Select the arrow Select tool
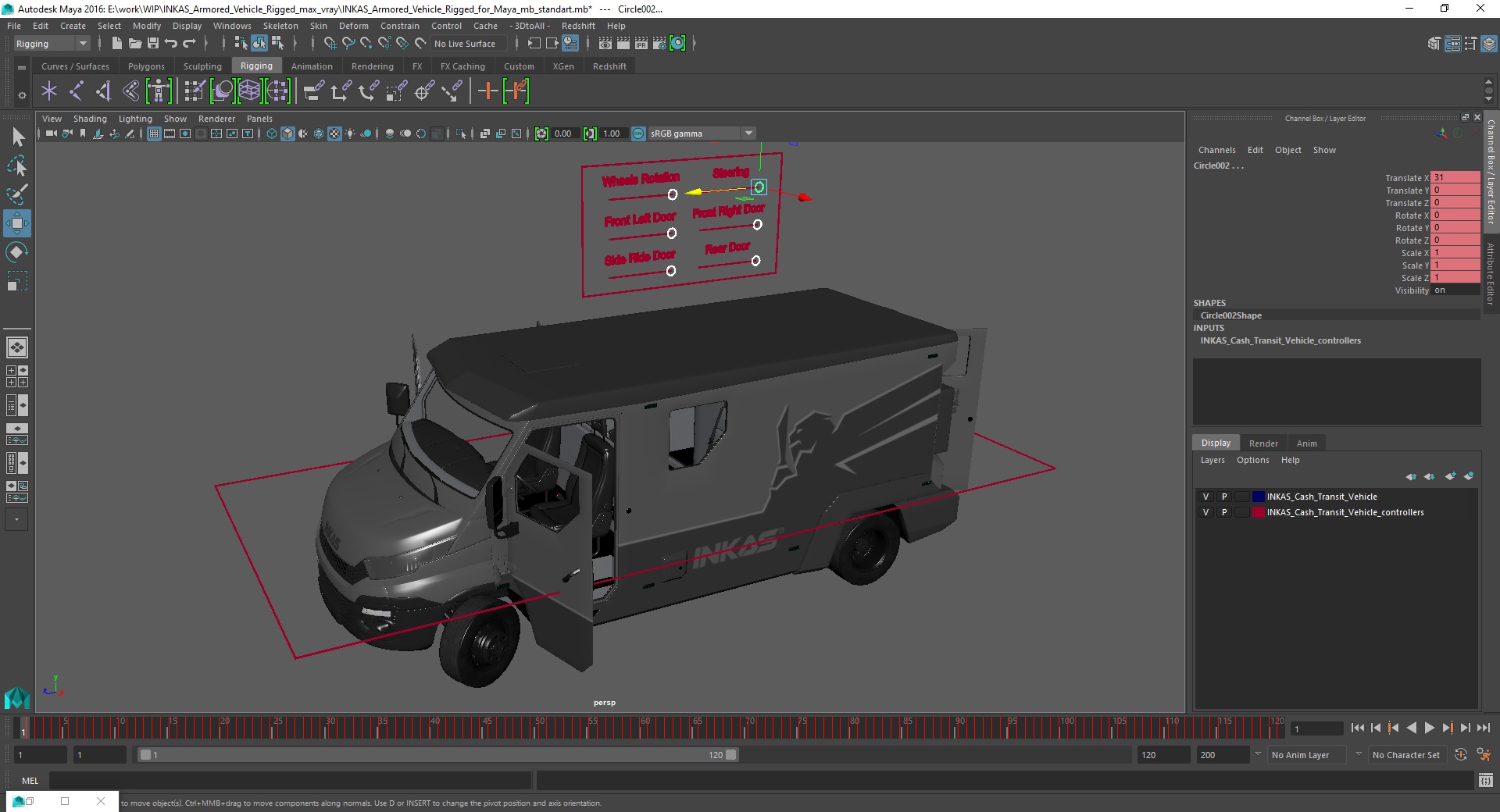1500x812 pixels. [x=17, y=137]
